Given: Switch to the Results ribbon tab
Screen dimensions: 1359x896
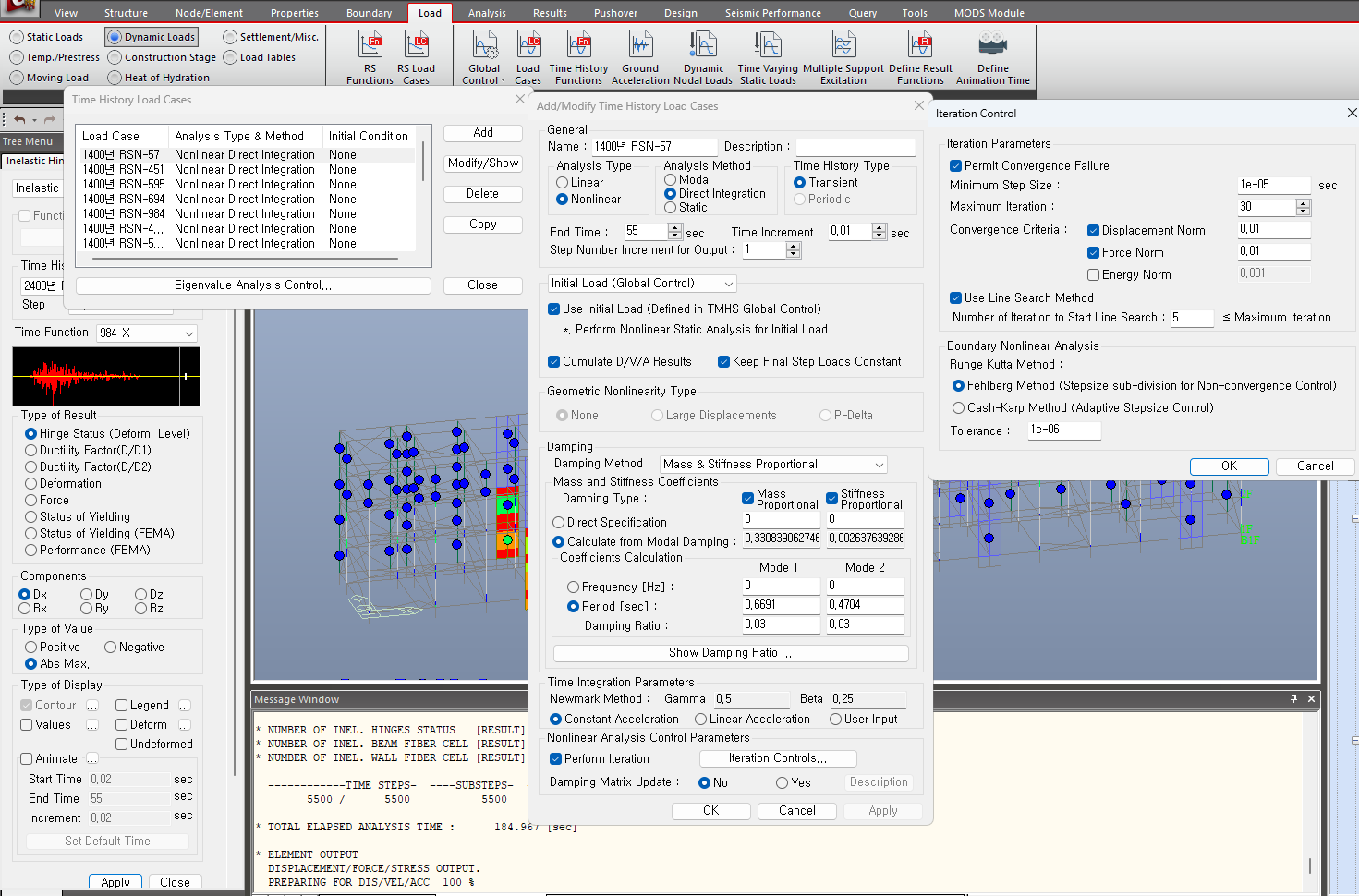Looking at the screenshot, I should 550,13.
